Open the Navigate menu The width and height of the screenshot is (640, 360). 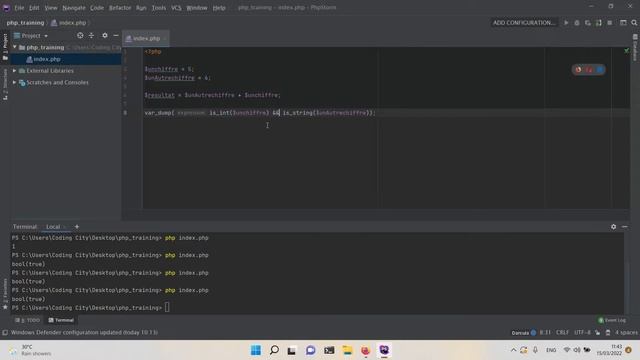74,8
